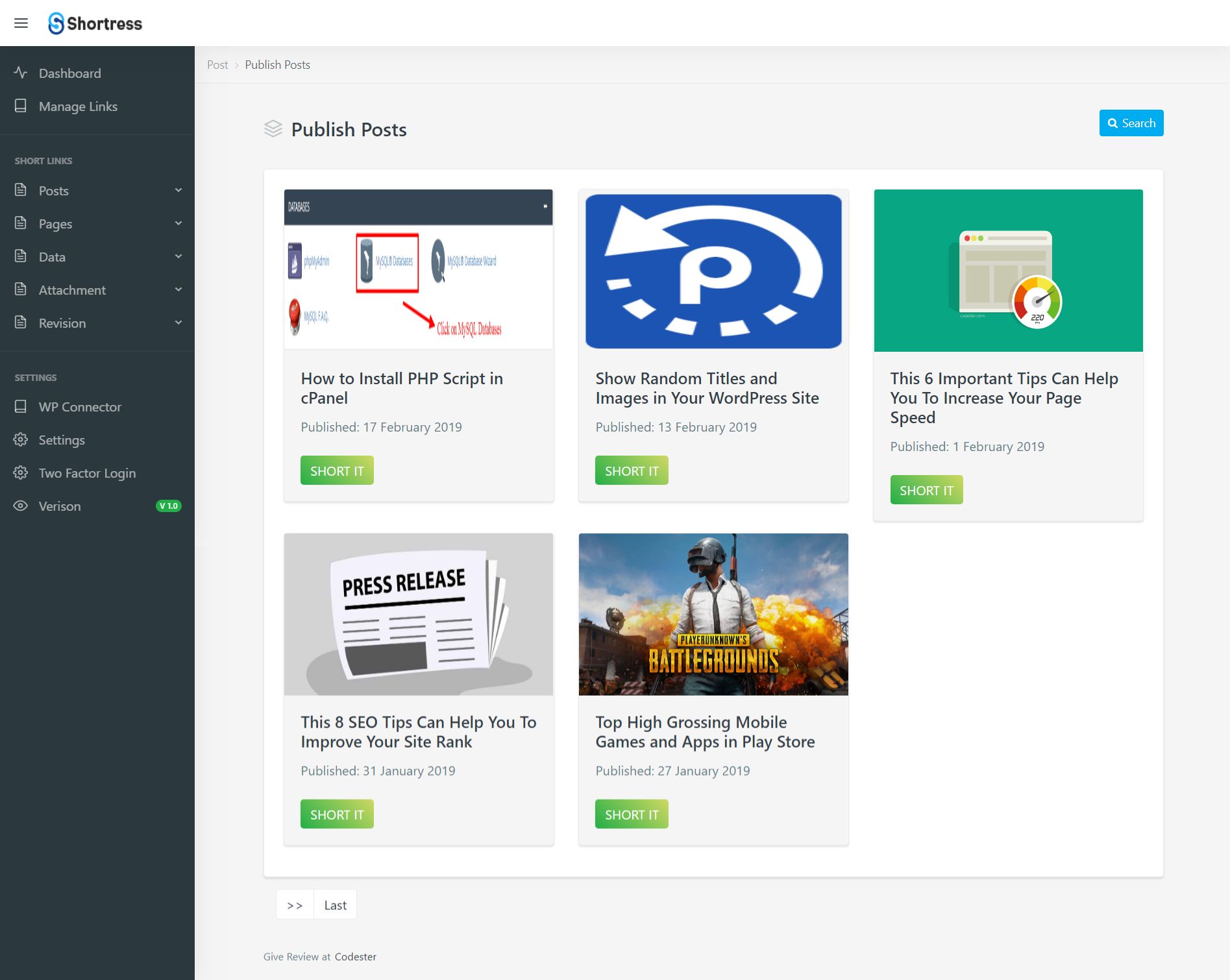Screen dimensions: 1230x980
Task: Click "Published: 1 February 2019" date
Action: tap(967, 447)
